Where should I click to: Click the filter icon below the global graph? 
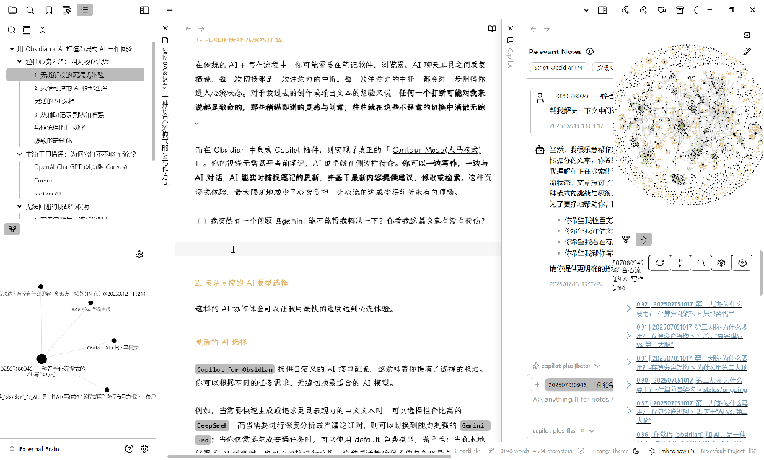(x=626, y=239)
